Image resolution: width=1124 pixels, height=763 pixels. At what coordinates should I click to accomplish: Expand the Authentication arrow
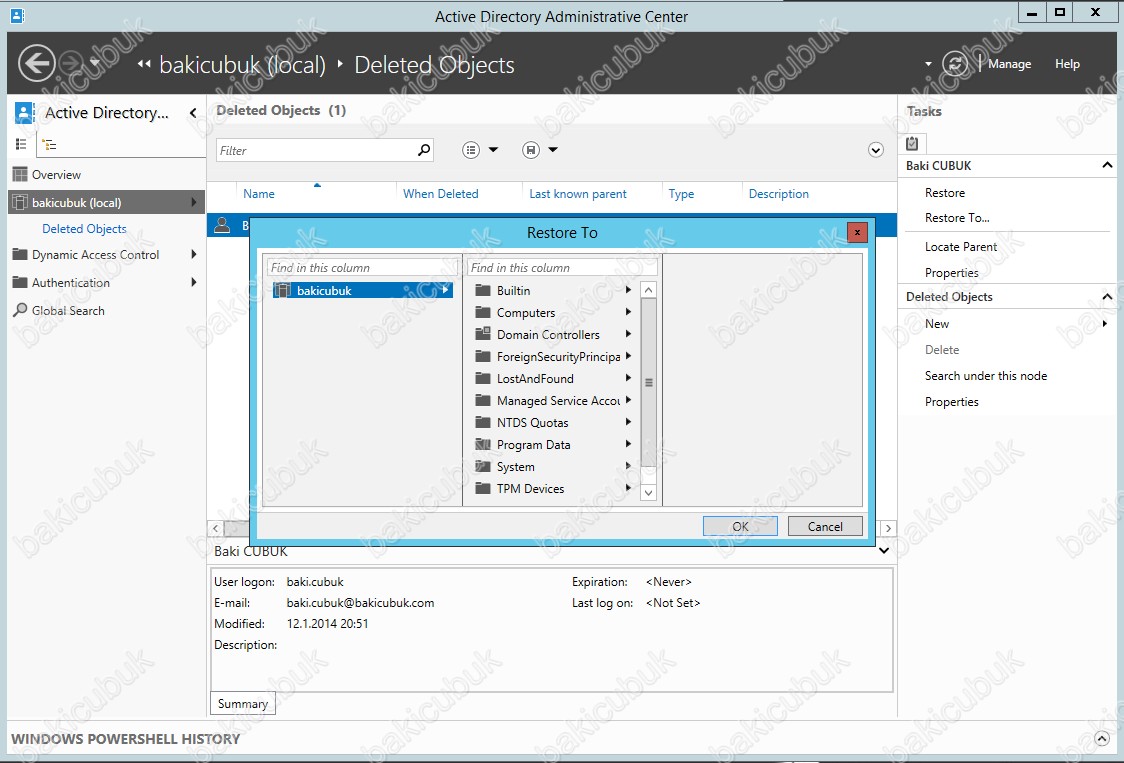(x=194, y=282)
